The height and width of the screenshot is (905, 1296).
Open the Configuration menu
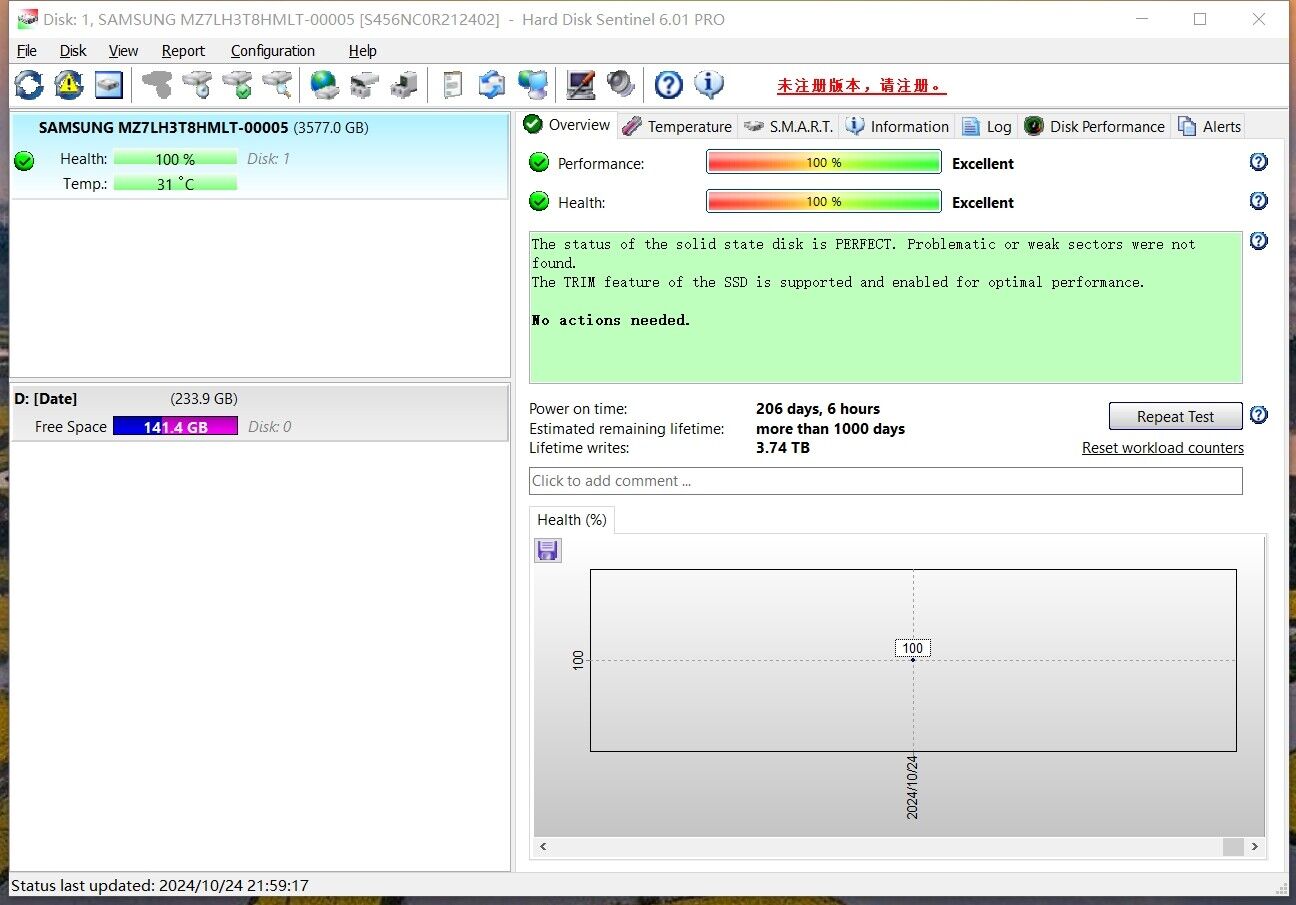tap(272, 51)
